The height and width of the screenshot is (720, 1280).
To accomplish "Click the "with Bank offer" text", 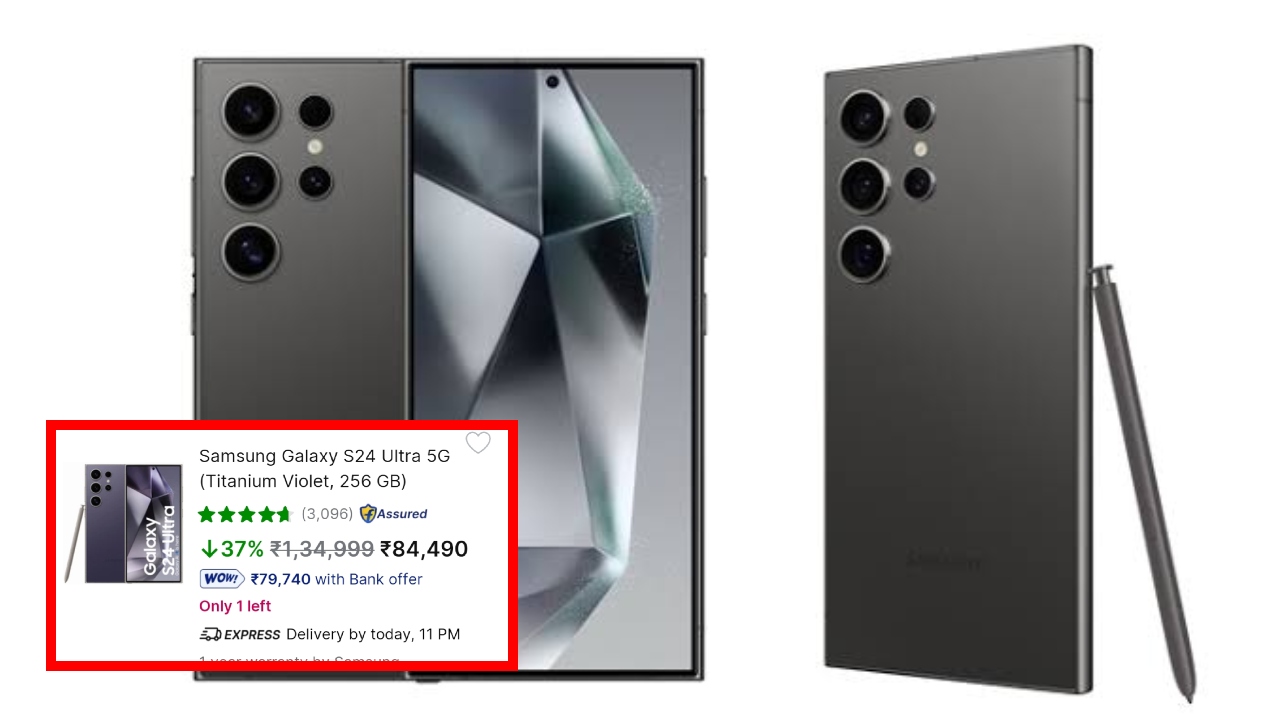I will click(x=369, y=579).
